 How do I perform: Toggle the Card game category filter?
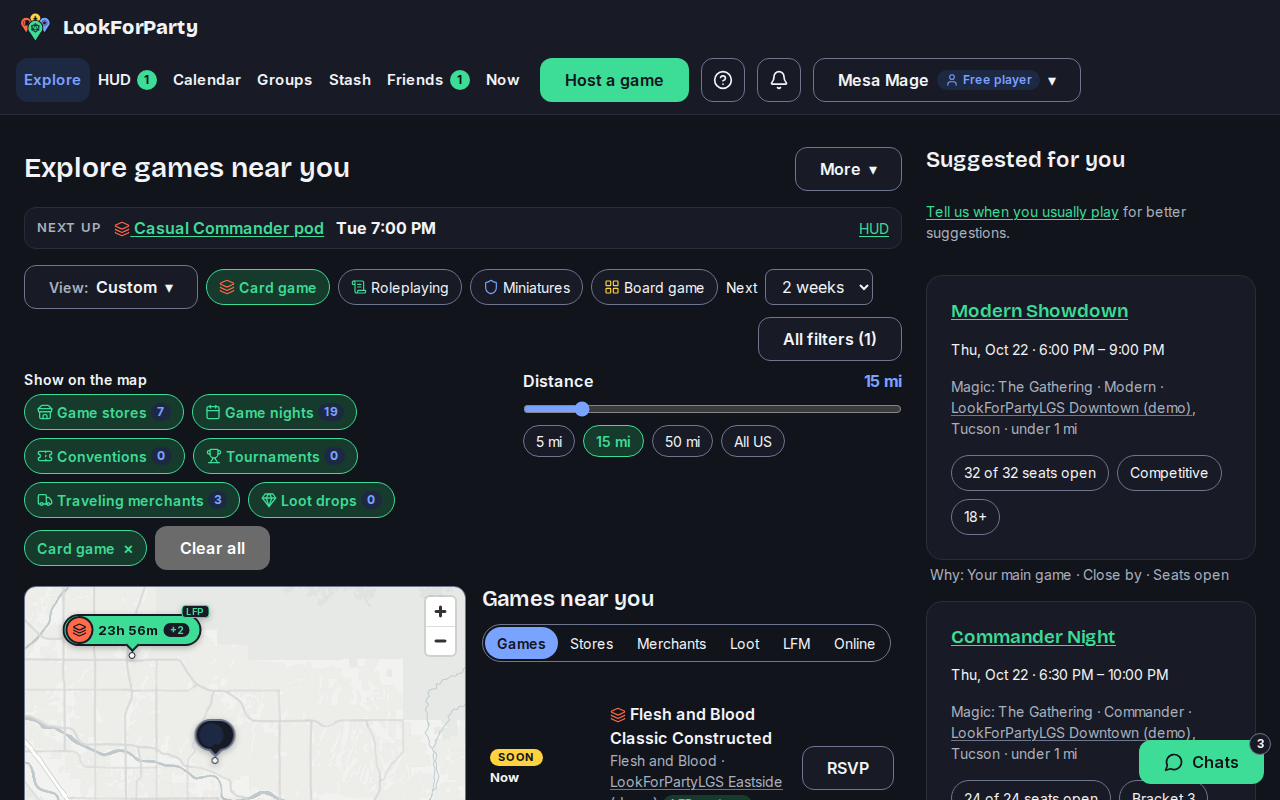tap(268, 287)
